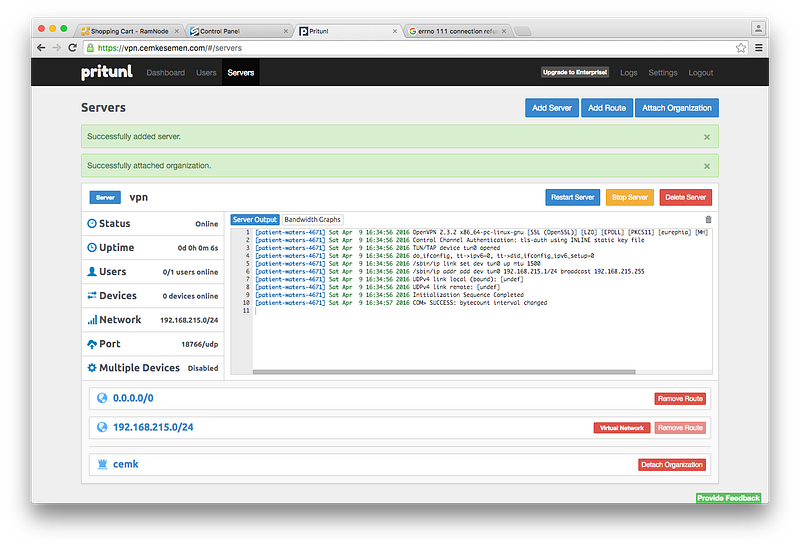Dismiss the 'Successfully attached organization' alert
Image resolution: width=800 pixels, height=548 pixels.
click(707, 166)
